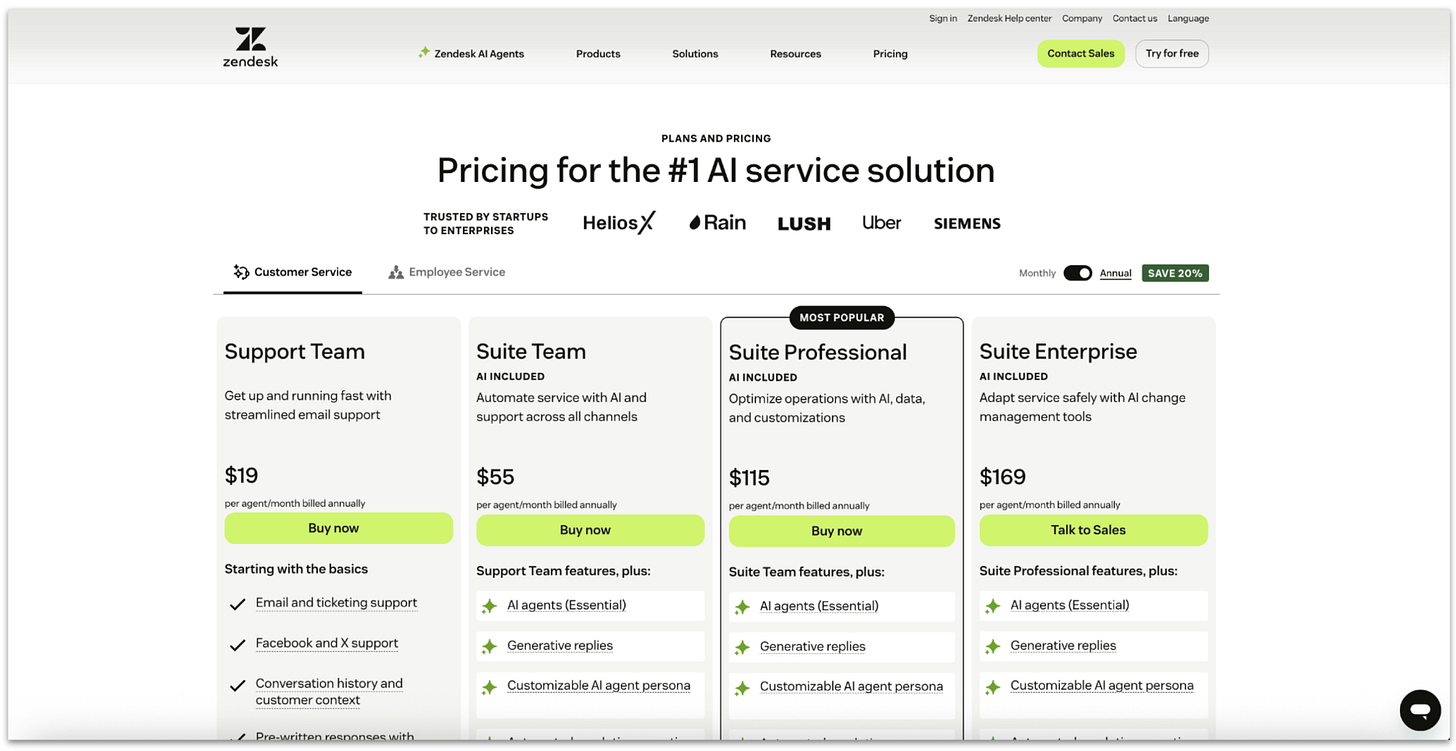The image size is (1456, 751).
Task: Click the SAVE 20% badge
Action: click(x=1175, y=273)
